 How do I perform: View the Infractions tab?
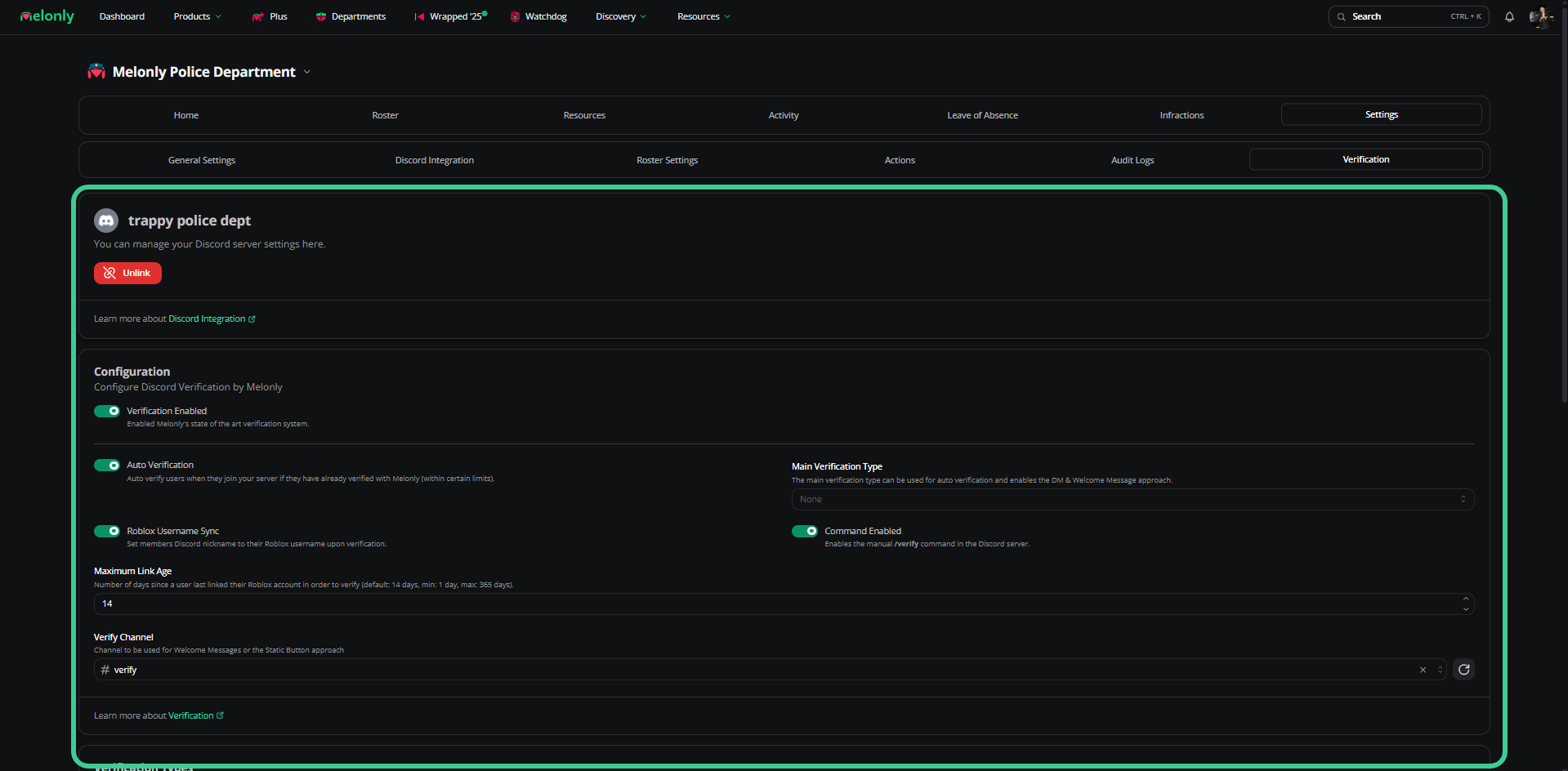point(1182,115)
